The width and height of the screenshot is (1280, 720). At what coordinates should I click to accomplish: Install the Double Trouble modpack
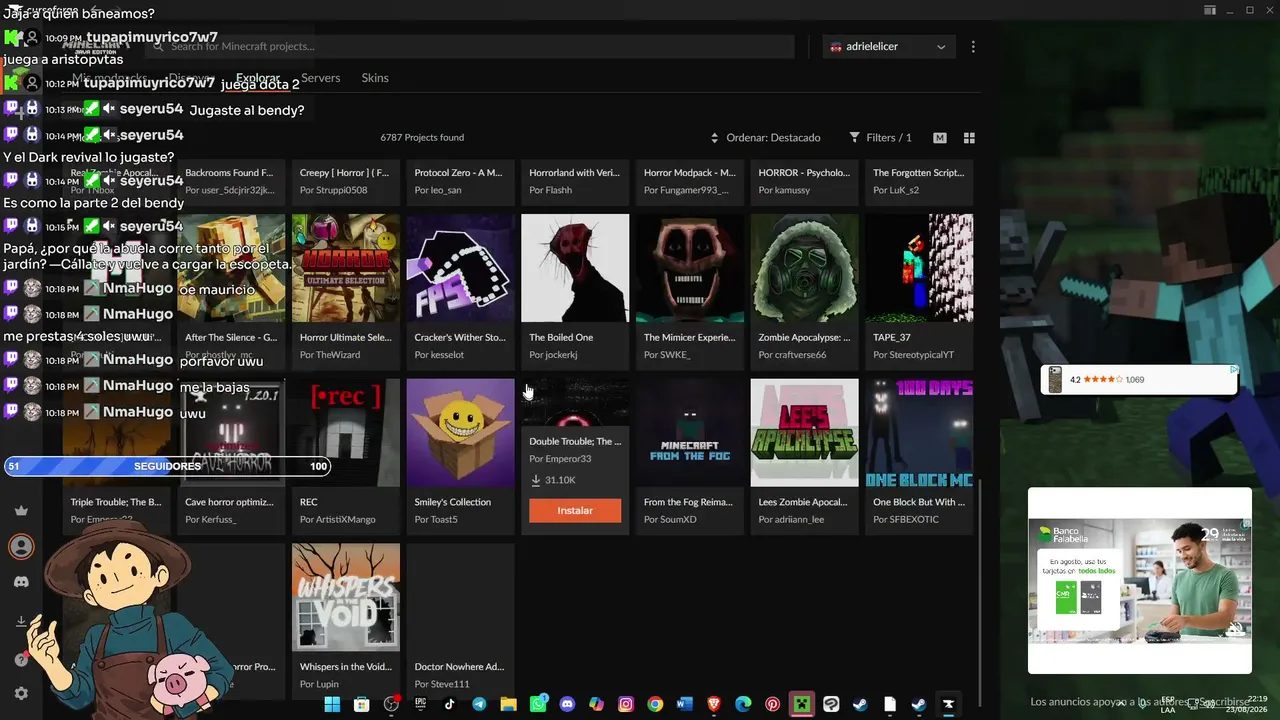tap(575, 511)
